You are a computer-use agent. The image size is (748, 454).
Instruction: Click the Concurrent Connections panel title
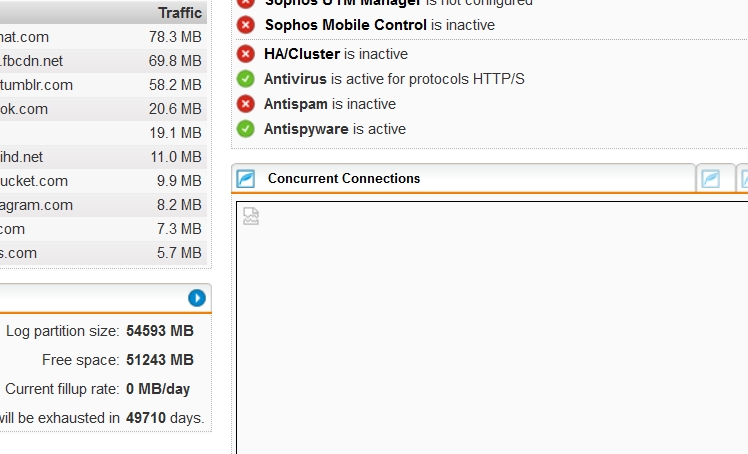(344, 178)
